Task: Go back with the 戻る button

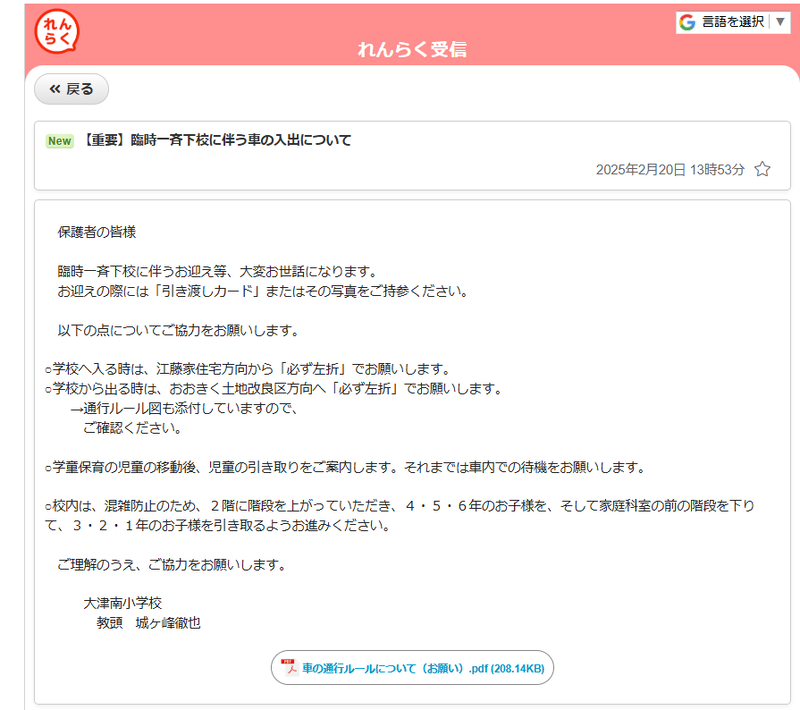Action: [x=71, y=89]
